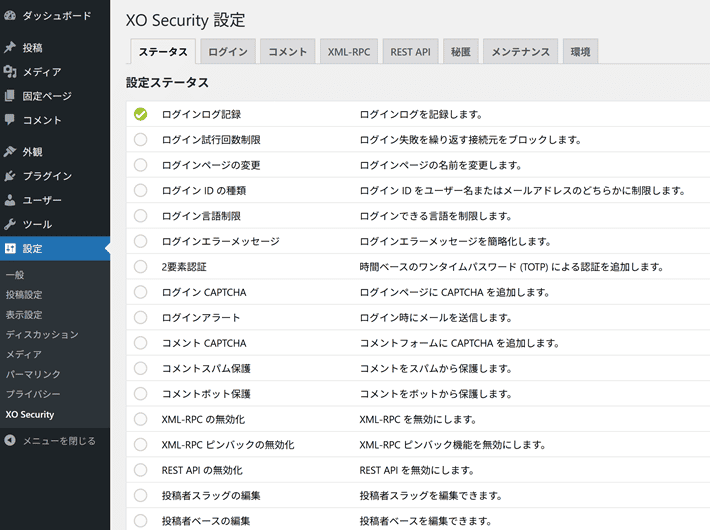
Task: Click the description XML-RPC を無効にします。
Action: pos(418,419)
